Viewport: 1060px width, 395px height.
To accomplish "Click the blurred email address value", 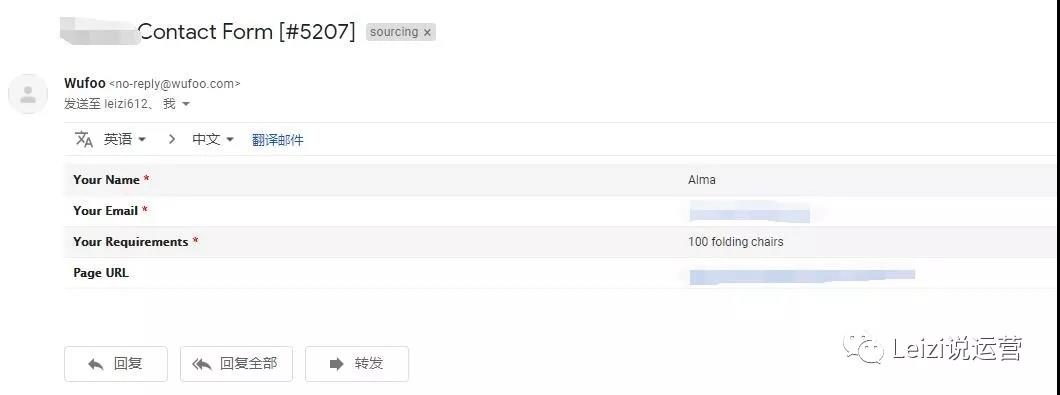I will pyautogui.click(x=749, y=213).
